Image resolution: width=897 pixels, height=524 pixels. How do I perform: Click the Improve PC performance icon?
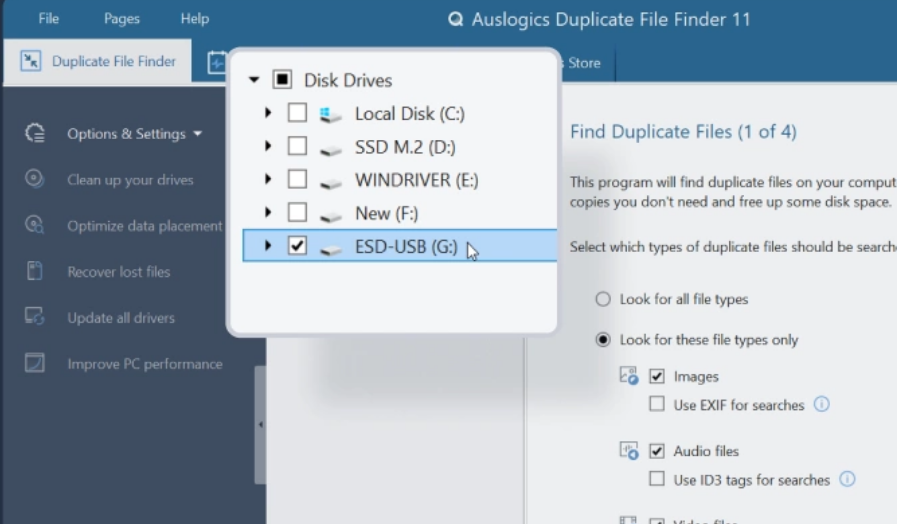tap(34, 363)
